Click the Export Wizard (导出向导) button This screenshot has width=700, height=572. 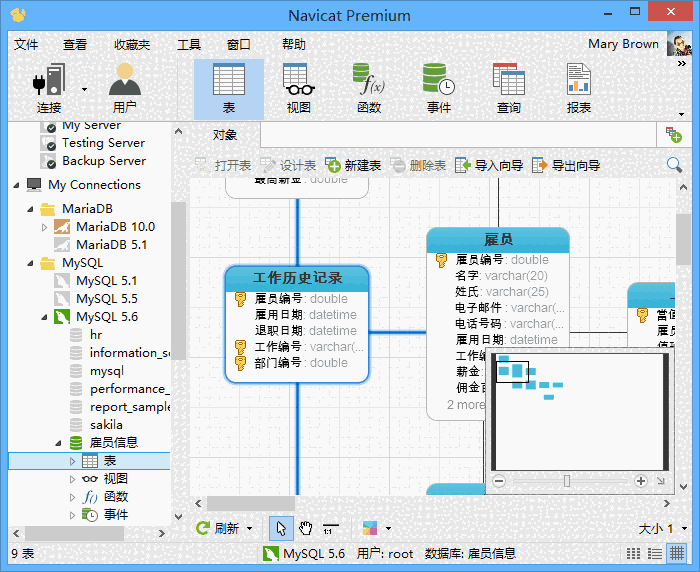[x=566, y=166]
